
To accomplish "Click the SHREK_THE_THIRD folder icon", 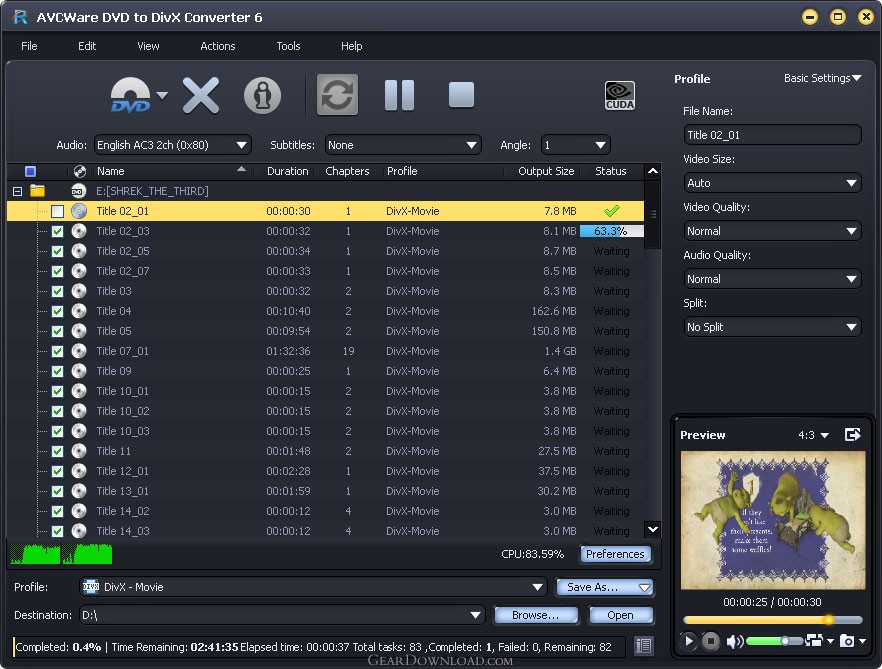I will coord(37,191).
